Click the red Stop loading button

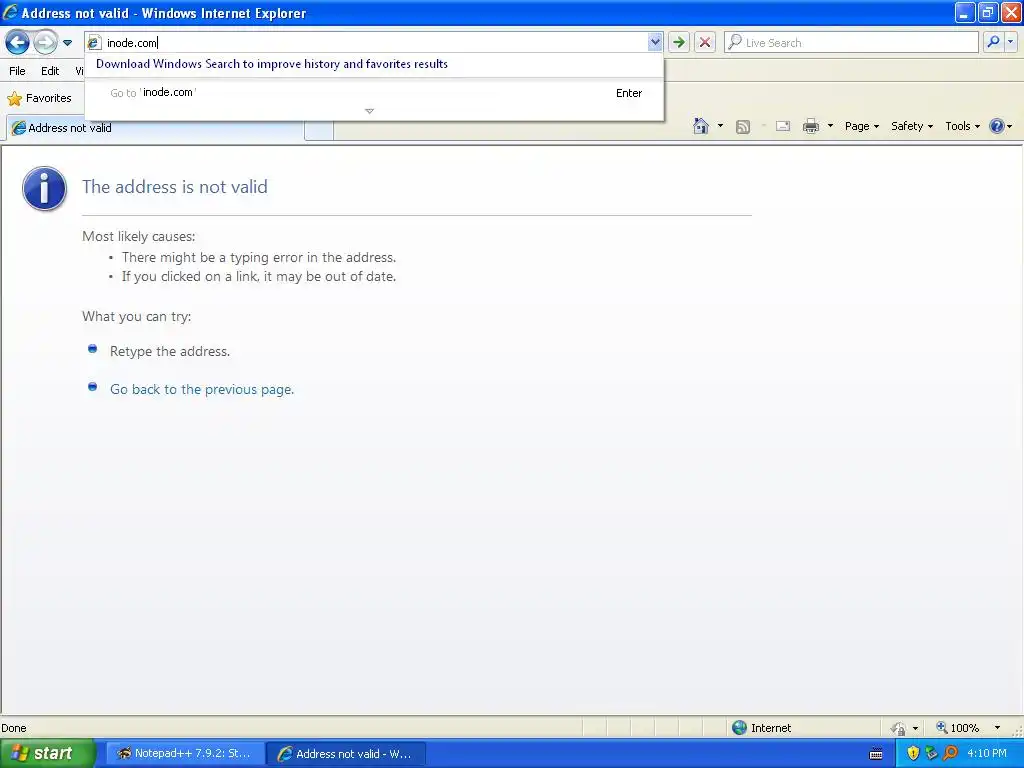[x=705, y=42]
